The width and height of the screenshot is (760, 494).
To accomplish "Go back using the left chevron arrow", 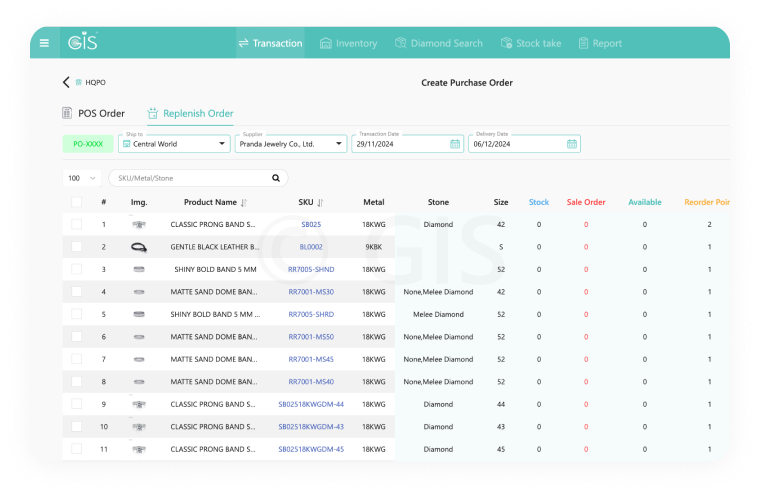I will [66, 83].
